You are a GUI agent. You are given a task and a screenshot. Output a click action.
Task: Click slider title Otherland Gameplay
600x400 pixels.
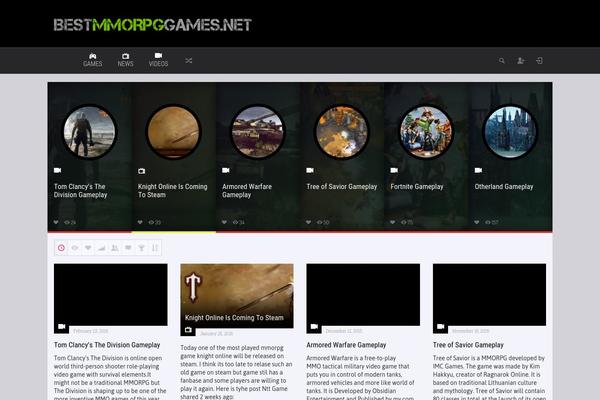504,187
